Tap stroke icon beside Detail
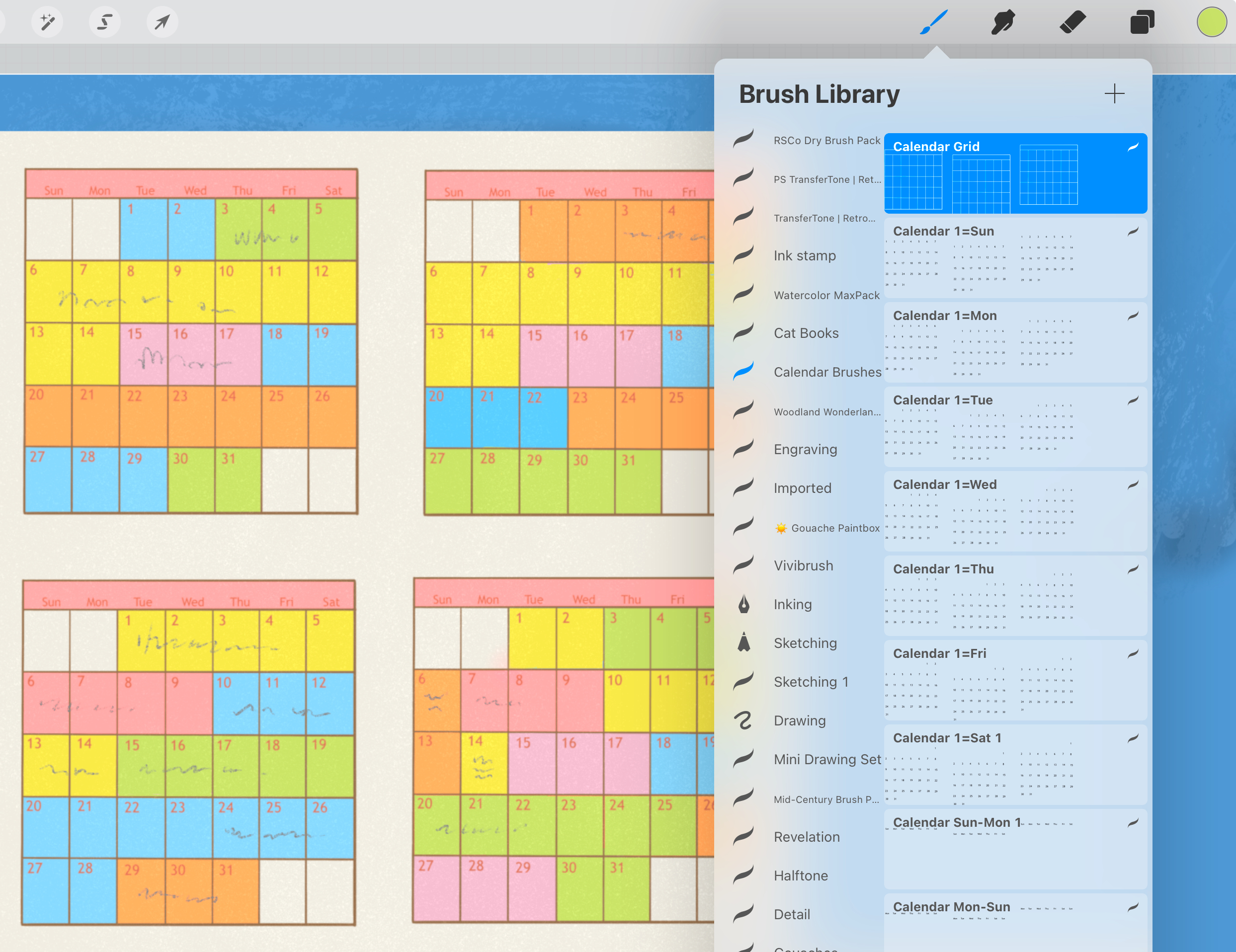 tap(743, 913)
